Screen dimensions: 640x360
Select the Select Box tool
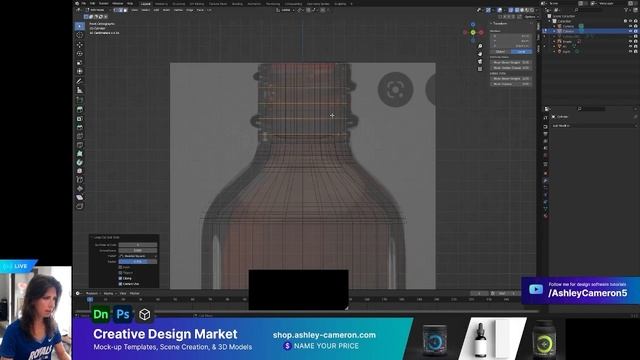[x=80, y=26]
